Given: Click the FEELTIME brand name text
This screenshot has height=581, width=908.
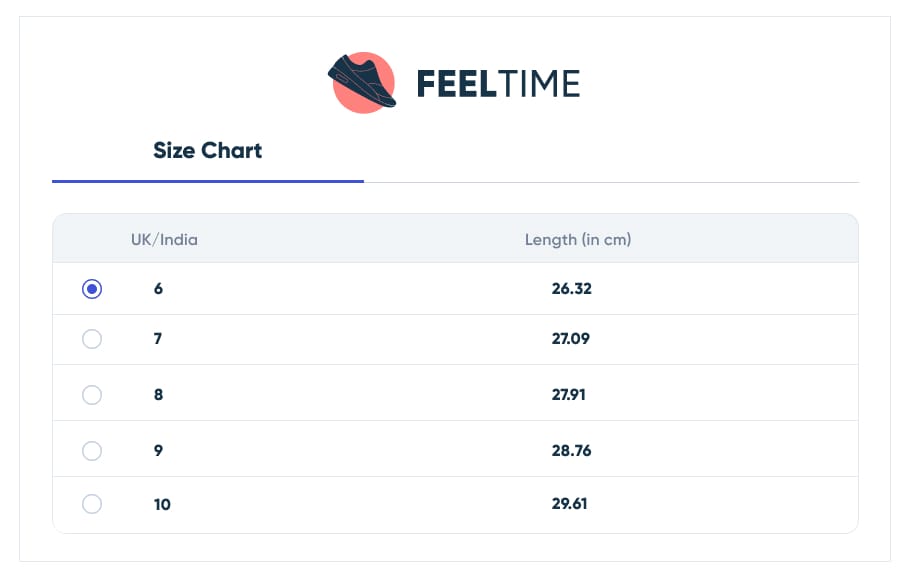Looking at the screenshot, I should [x=498, y=84].
